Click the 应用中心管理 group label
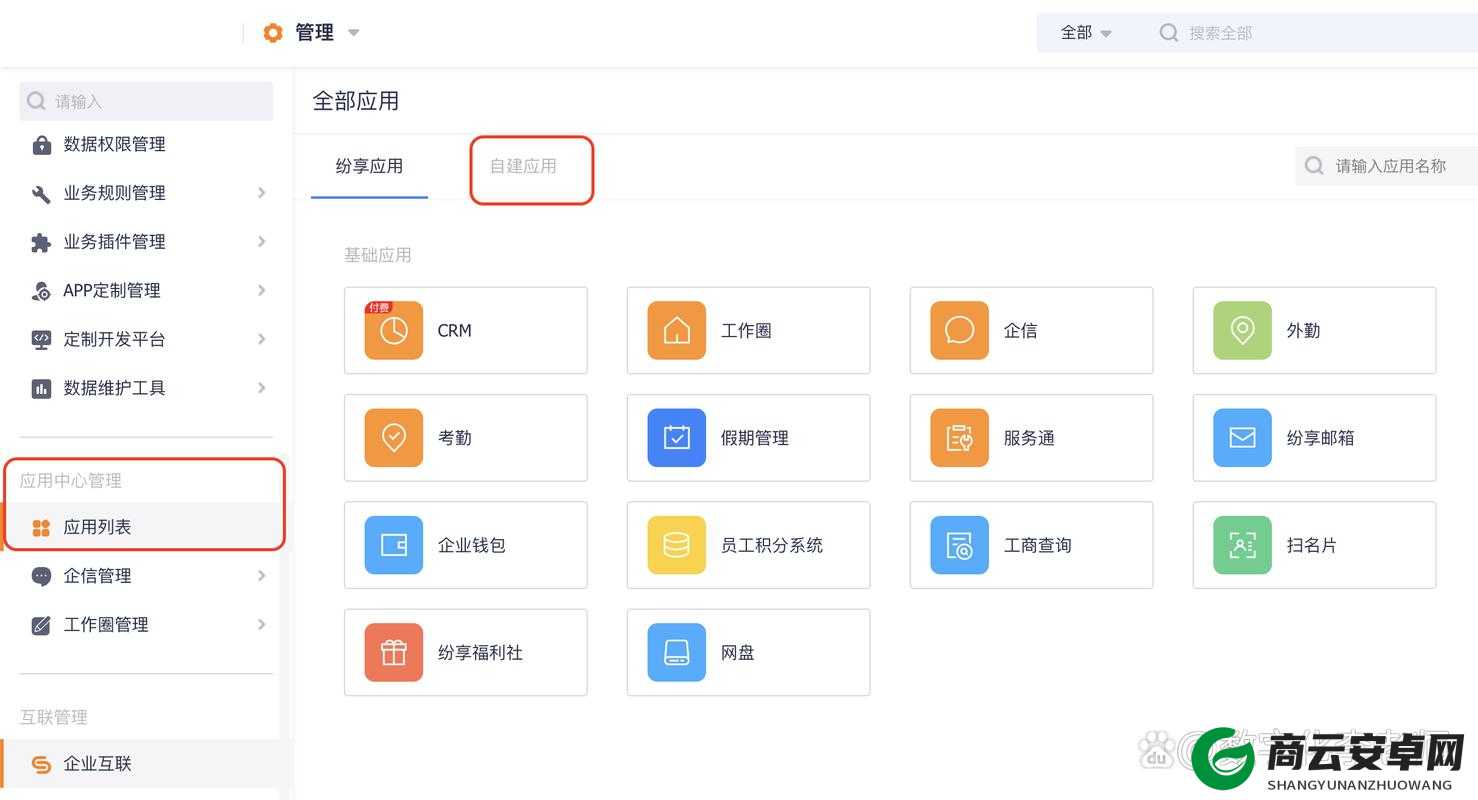This screenshot has width=1478, height=800. (x=71, y=481)
